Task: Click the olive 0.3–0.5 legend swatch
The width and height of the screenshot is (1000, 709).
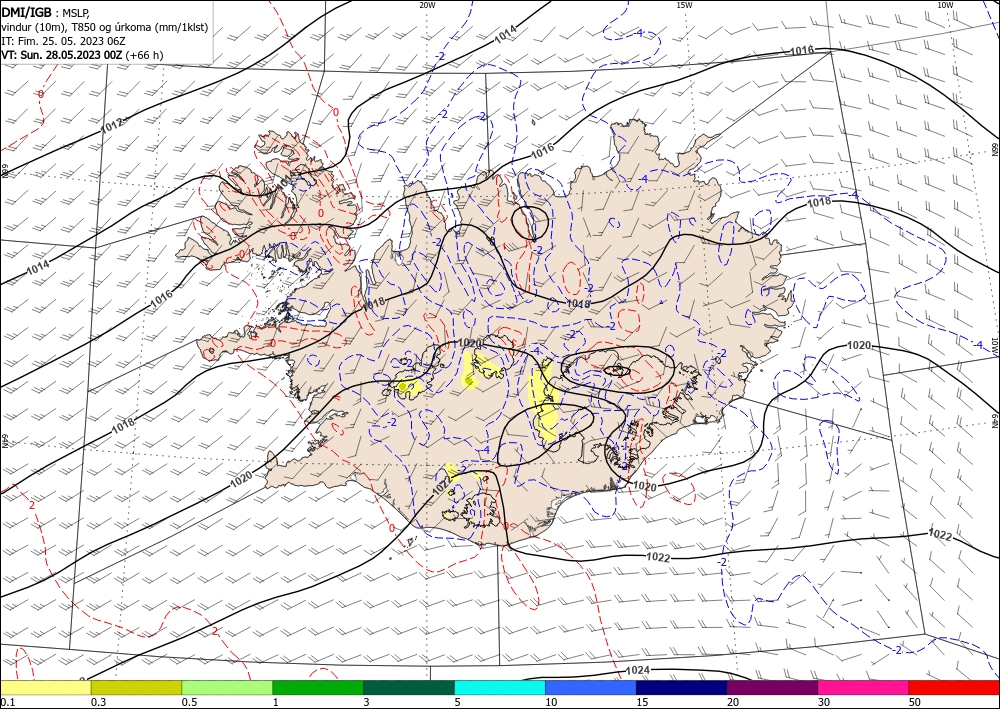Action: [x=136, y=687]
